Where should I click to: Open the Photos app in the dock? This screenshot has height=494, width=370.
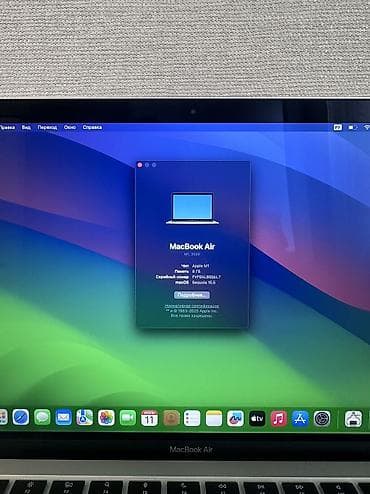click(106, 418)
